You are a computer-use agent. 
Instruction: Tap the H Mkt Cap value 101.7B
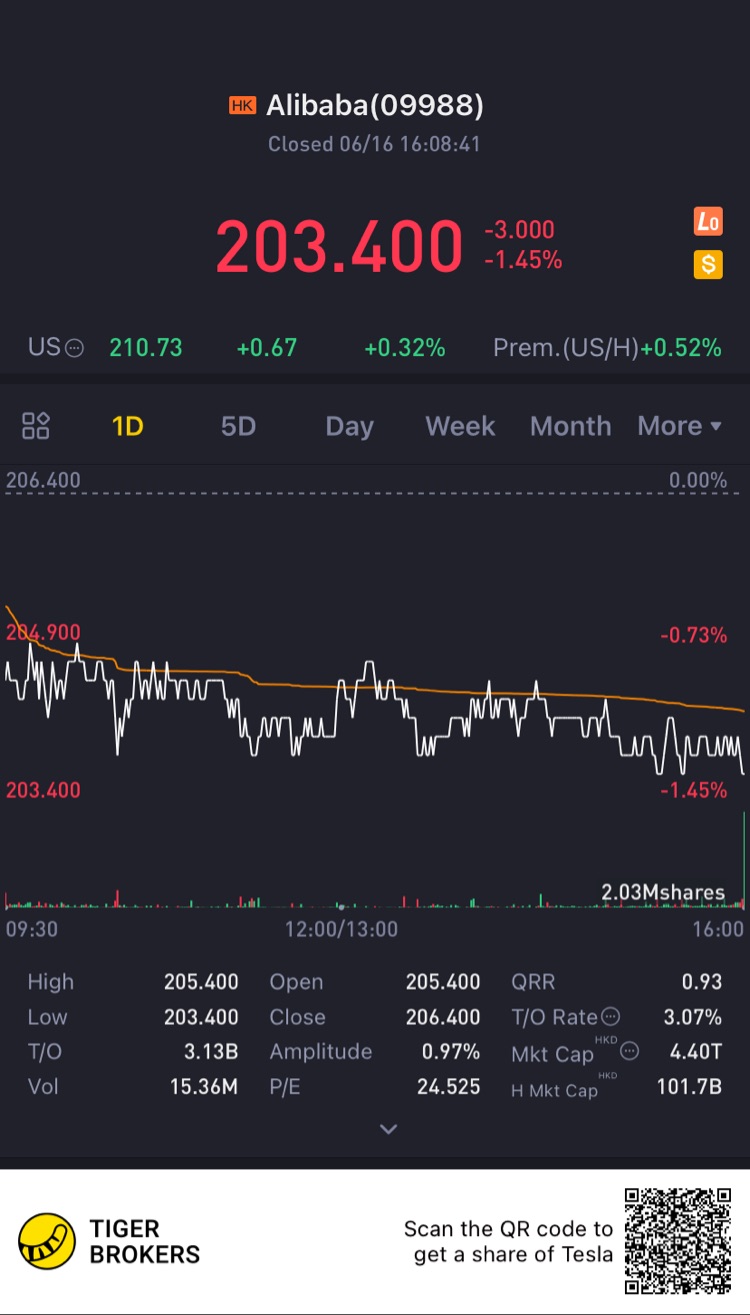(689, 1086)
